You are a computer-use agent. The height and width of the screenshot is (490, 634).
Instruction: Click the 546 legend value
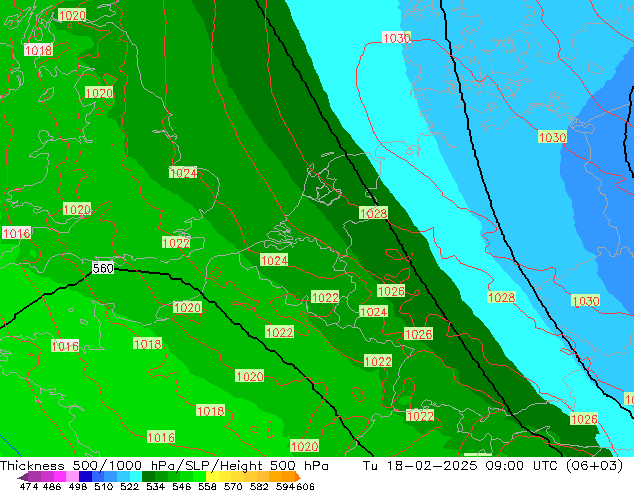182,486
